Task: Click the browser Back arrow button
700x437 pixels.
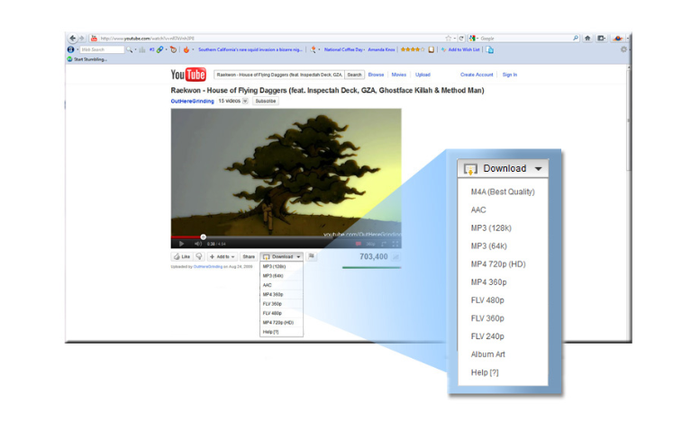Action: pyautogui.click(x=73, y=38)
